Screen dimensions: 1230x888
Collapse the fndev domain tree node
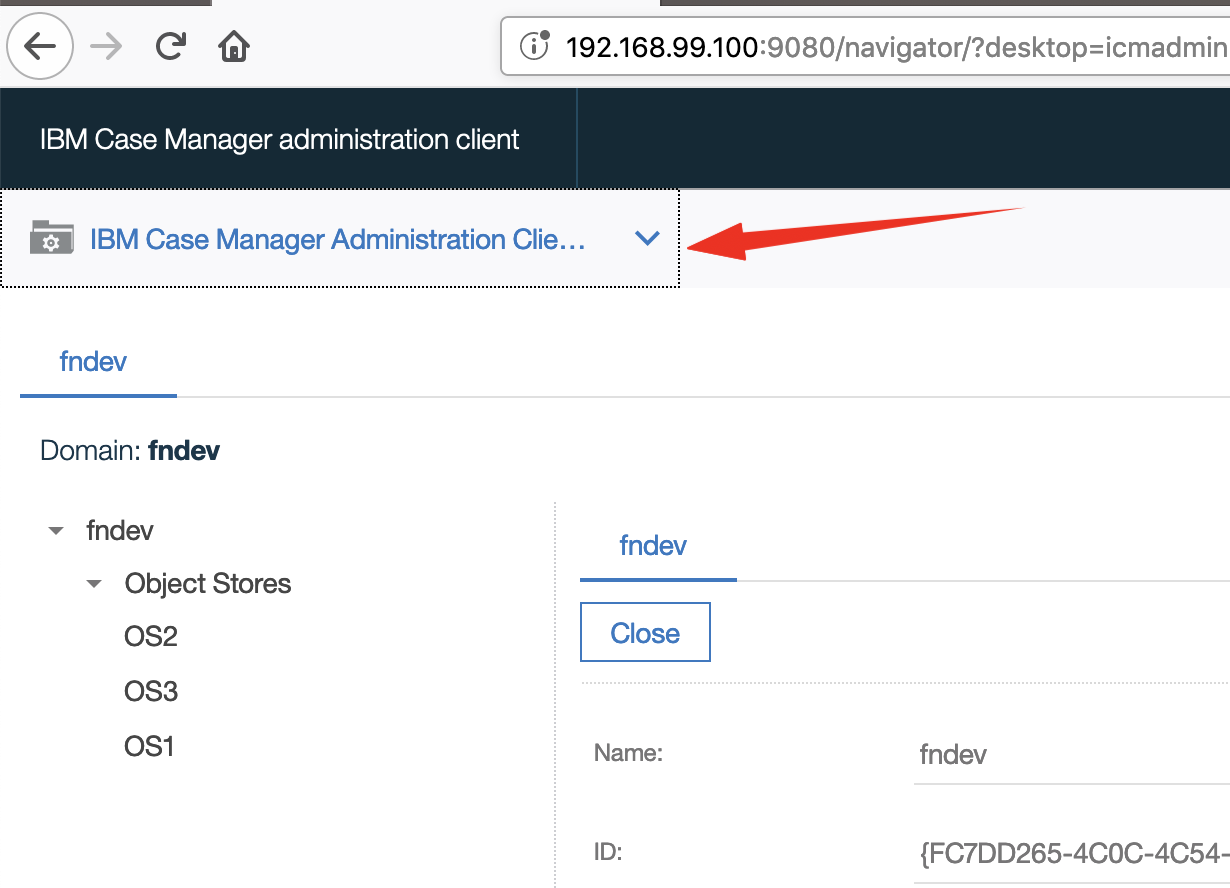coord(55,530)
